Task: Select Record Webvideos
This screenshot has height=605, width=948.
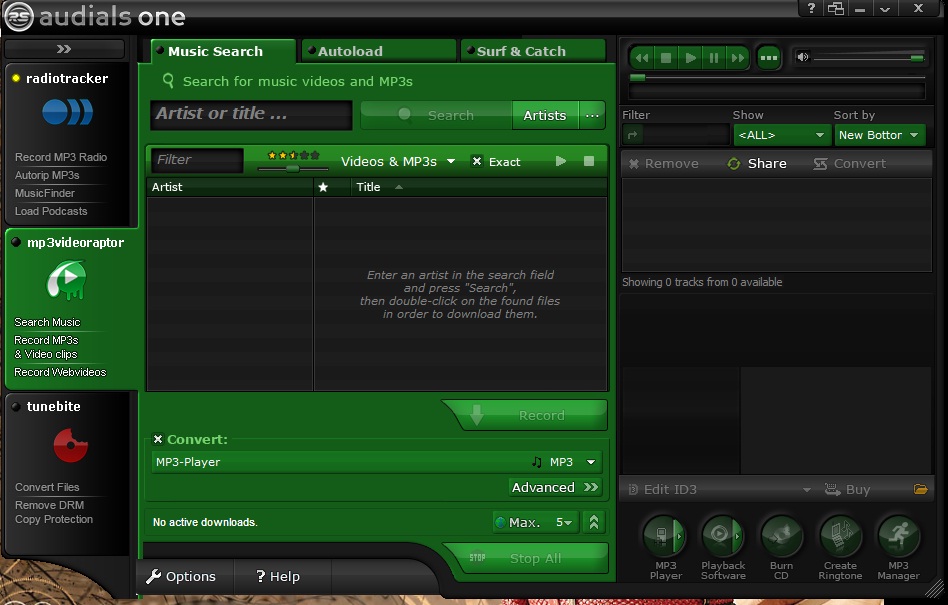Action: [x=60, y=372]
